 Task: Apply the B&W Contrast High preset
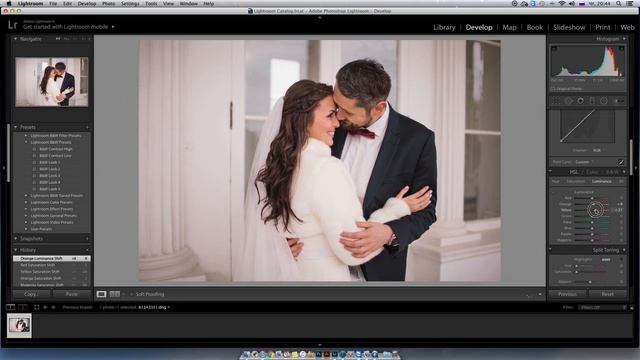[x=56, y=149]
